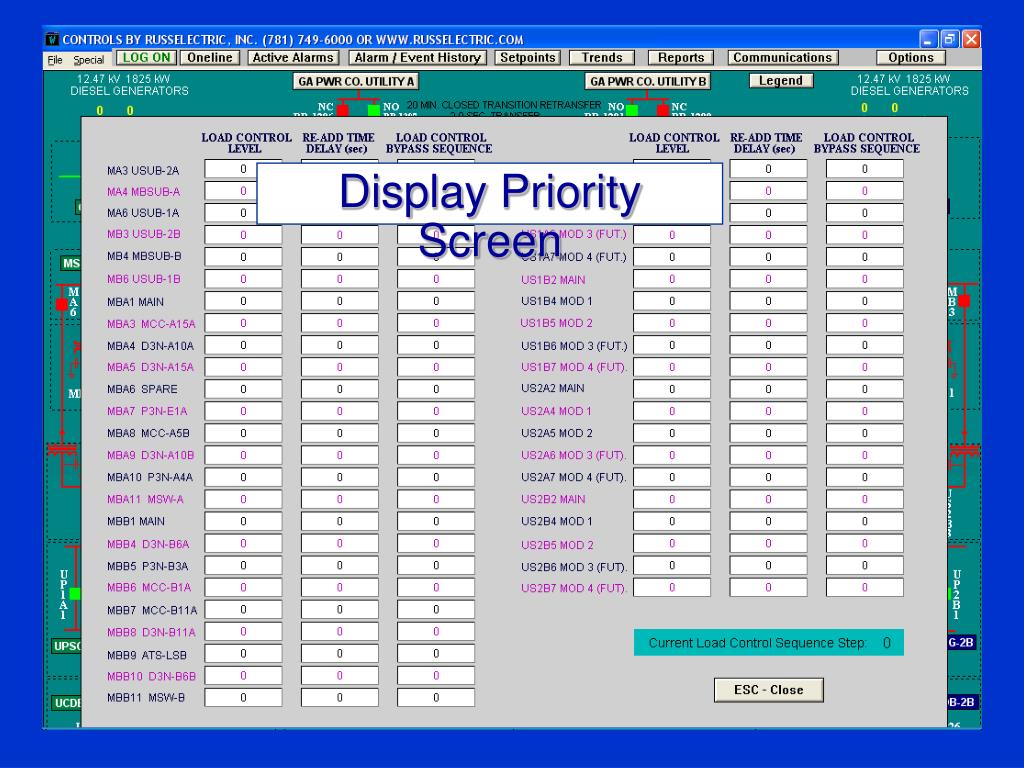Viewport: 1024px width, 768px height.
Task: Click the MBB4 D3N-B6A row label
Action: click(x=148, y=544)
